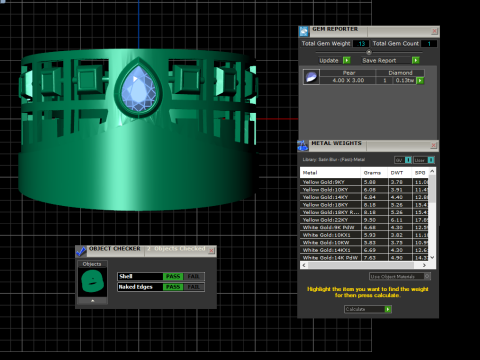Click the Calculate green arrow
This screenshot has height=360, width=480.
(388, 309)
